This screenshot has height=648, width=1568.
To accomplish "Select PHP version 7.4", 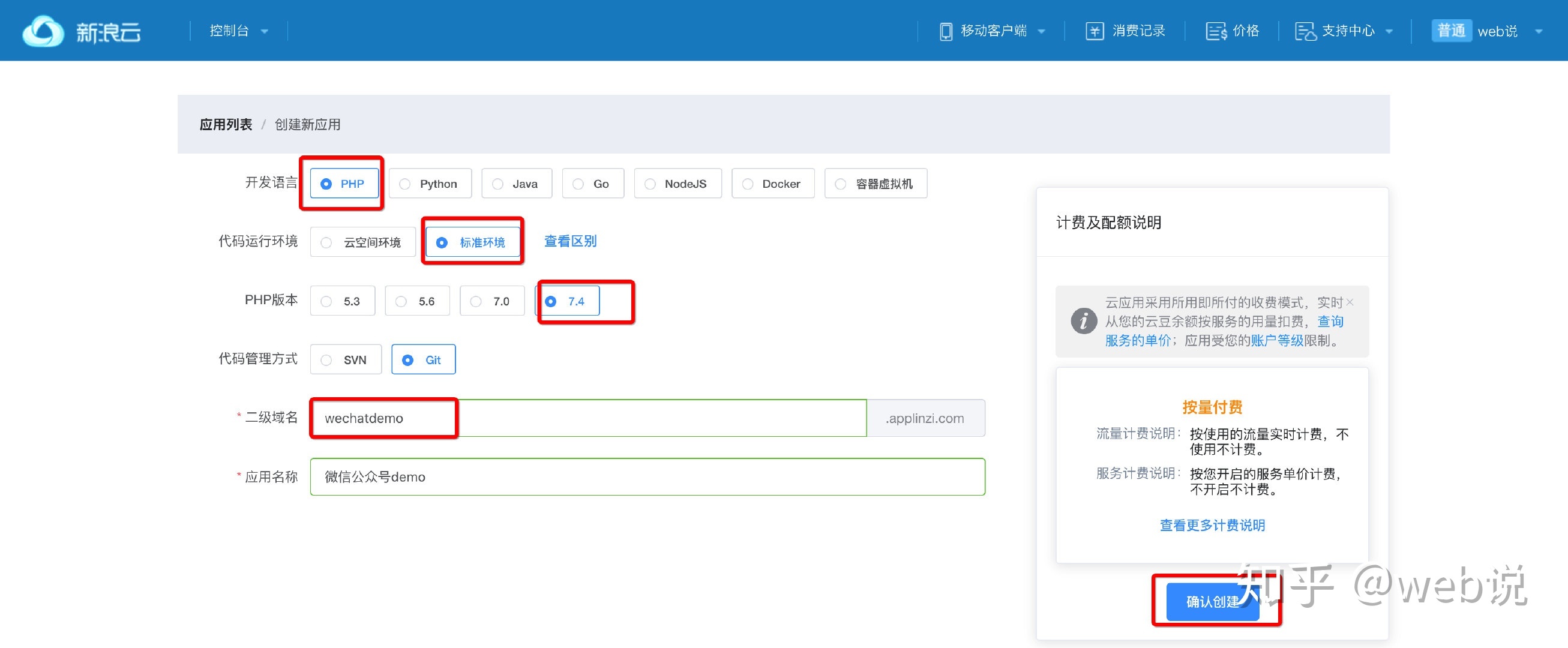I will pyautogui.click(x=567, y=301).
